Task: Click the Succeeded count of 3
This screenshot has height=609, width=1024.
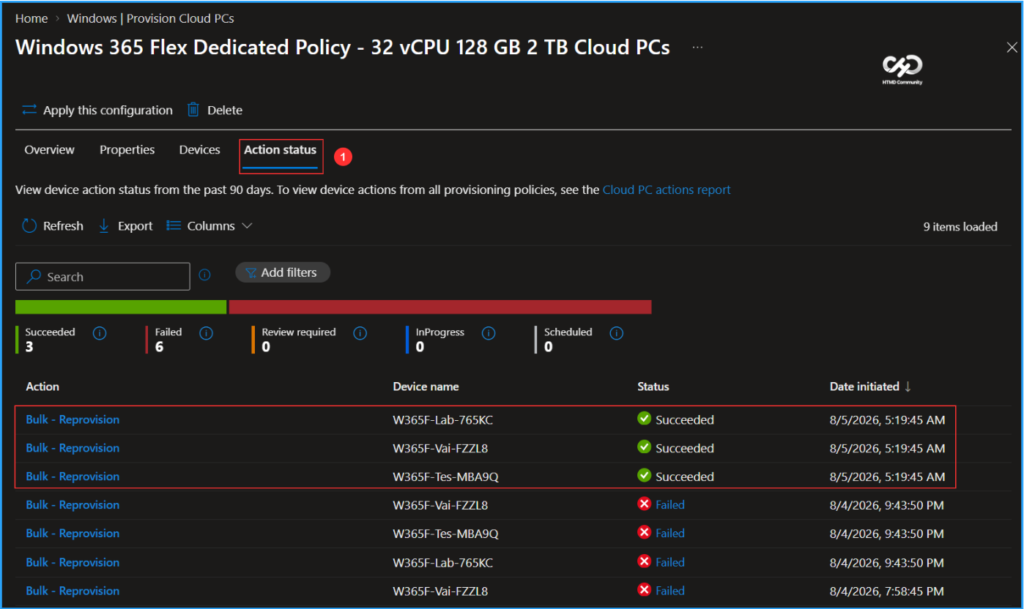Action: 29,347
